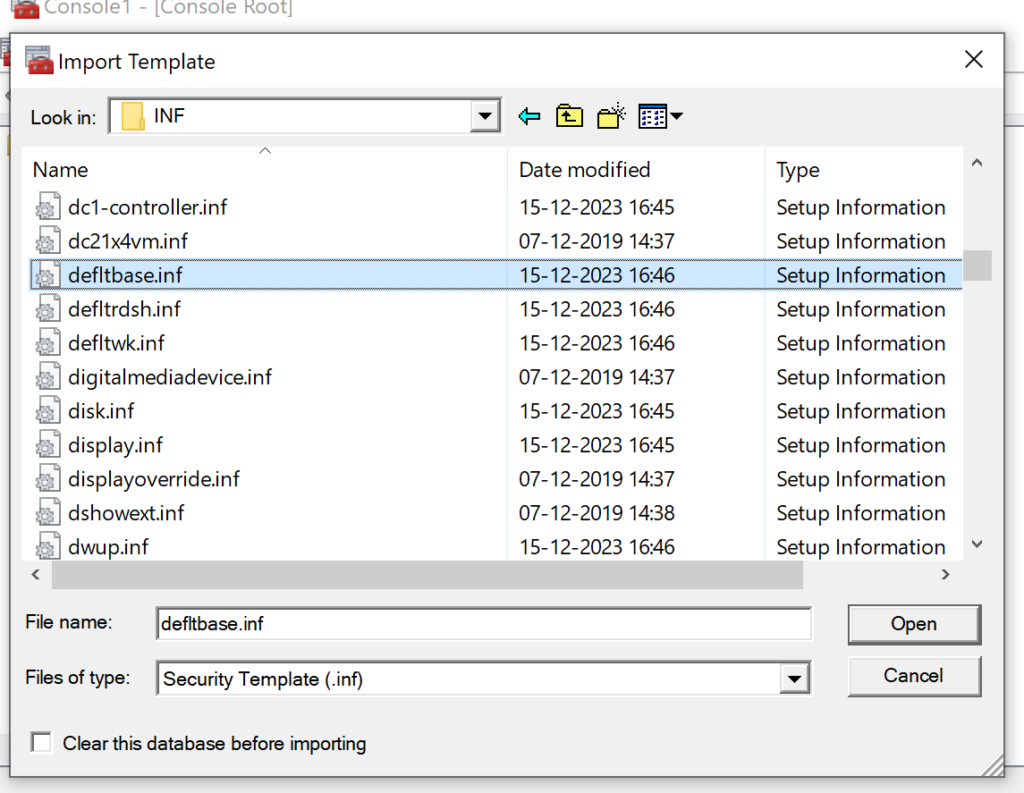
Task: Sort files by the Type column
Action: (x=863, y=170)
